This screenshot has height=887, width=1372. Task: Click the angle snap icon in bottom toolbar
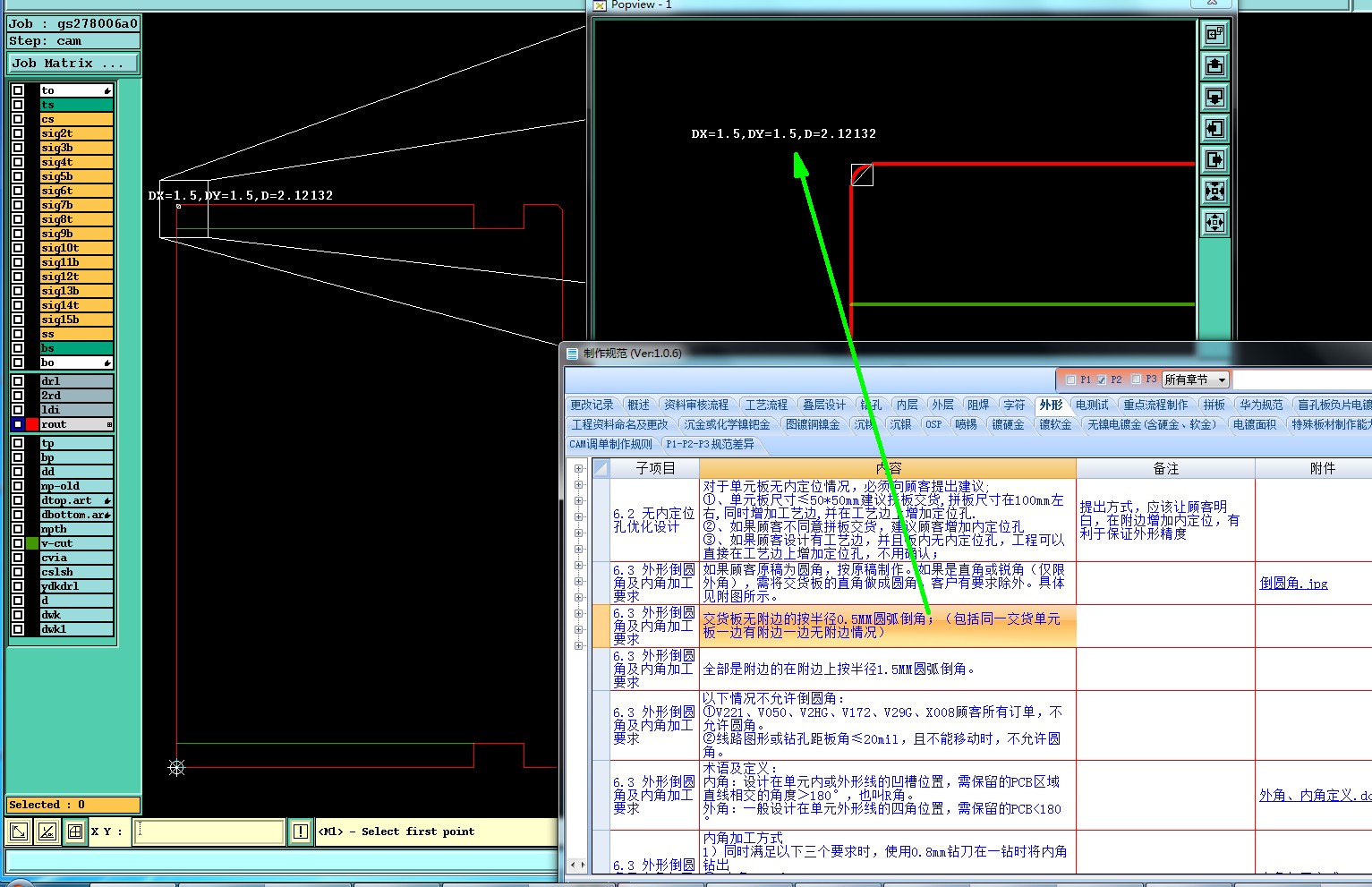pos(47,832)
